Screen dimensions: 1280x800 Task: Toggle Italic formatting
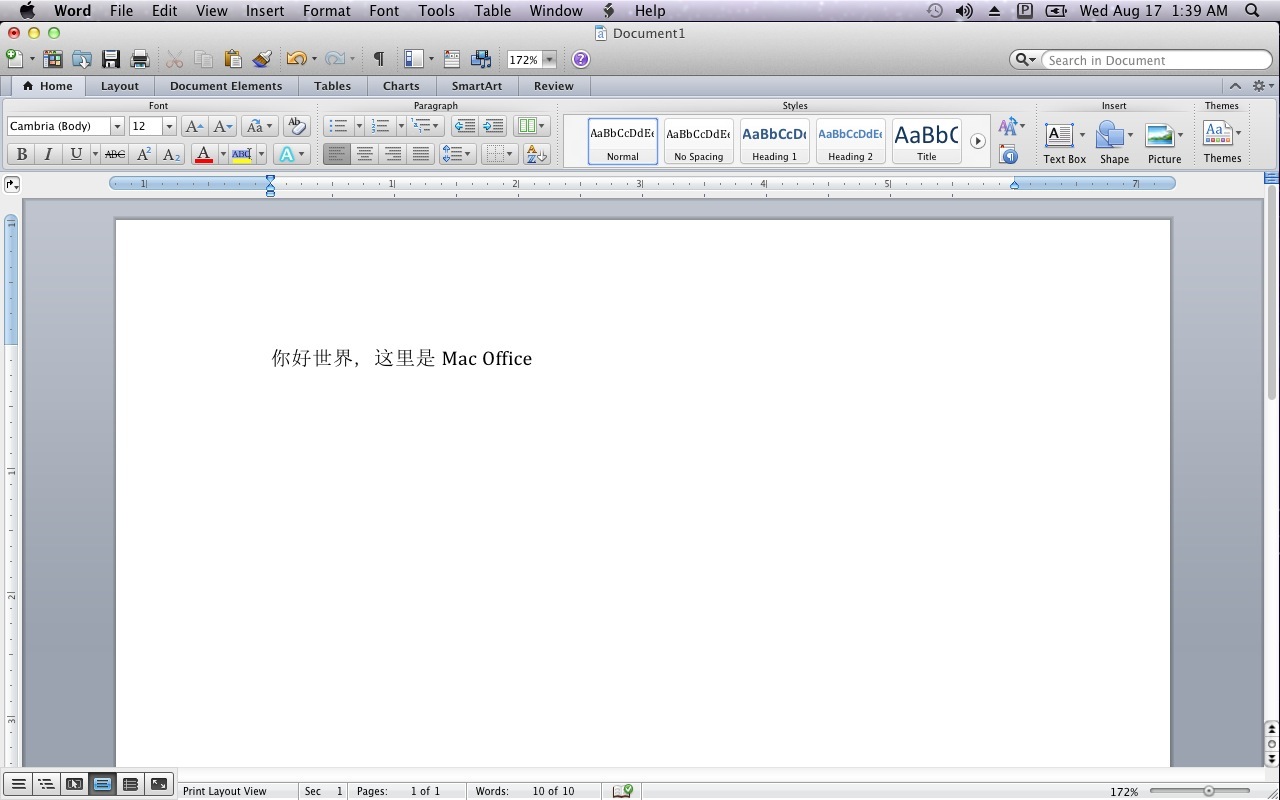coord(48,154)
